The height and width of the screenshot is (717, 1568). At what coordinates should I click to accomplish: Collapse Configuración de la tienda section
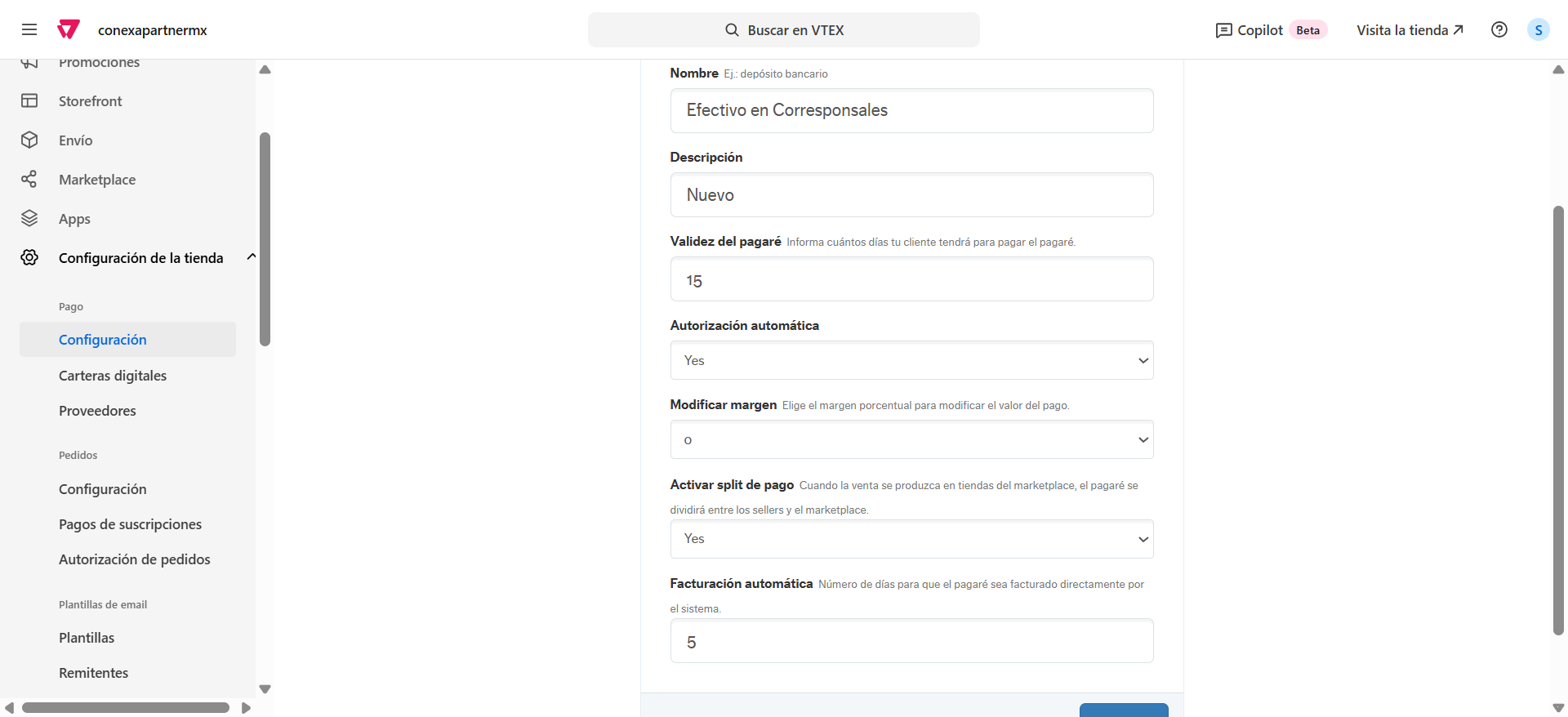point(251,257)
